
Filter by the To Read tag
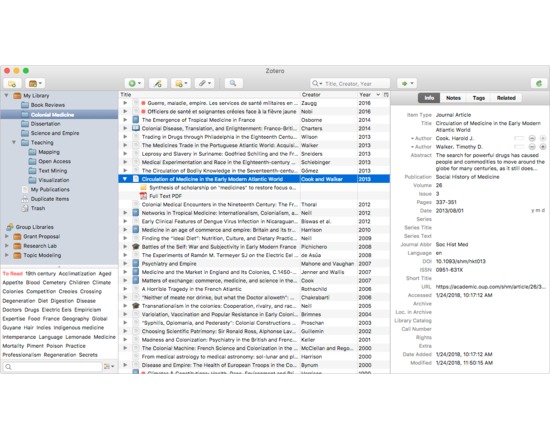(13, 274)
